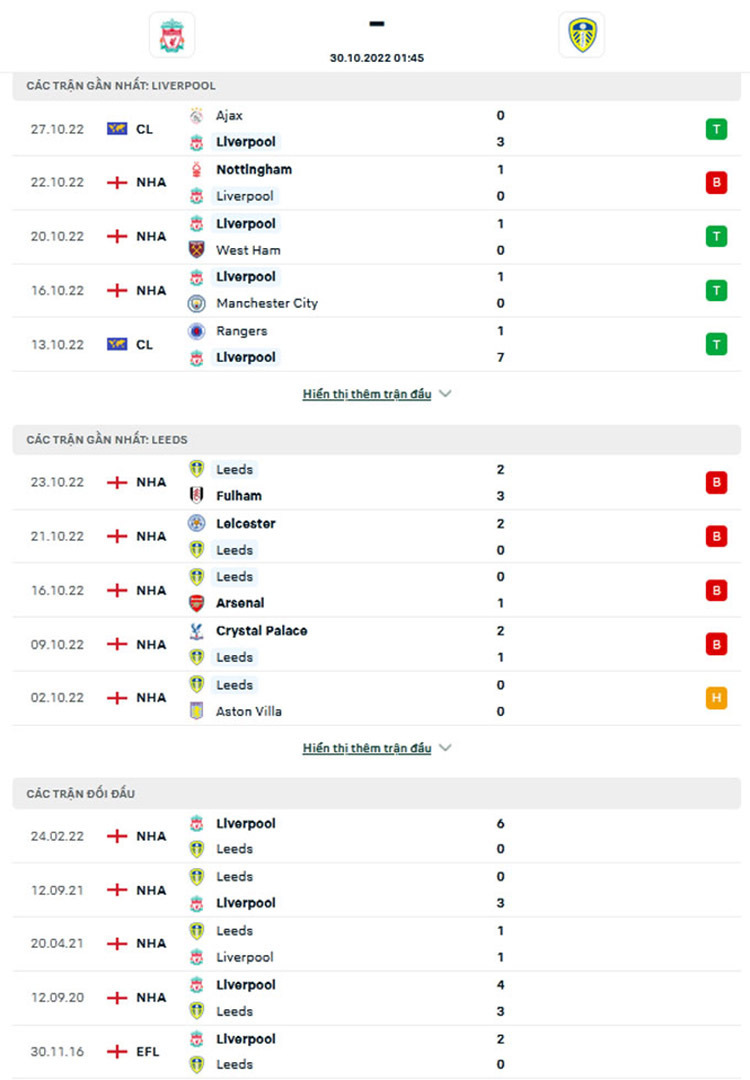Viewport: 750px width, 1080px height.
Task: Click the Aston Villa team logo
Action: coord(196,711)
